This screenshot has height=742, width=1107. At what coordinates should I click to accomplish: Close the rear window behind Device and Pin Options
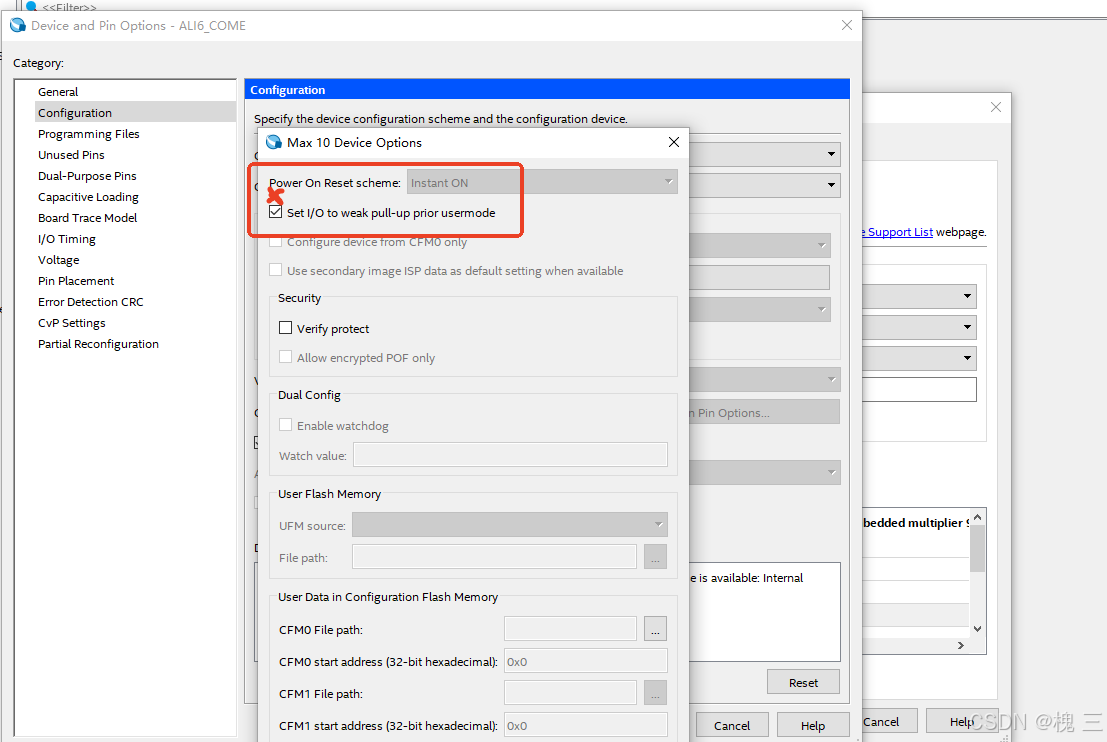coord(995,107)
